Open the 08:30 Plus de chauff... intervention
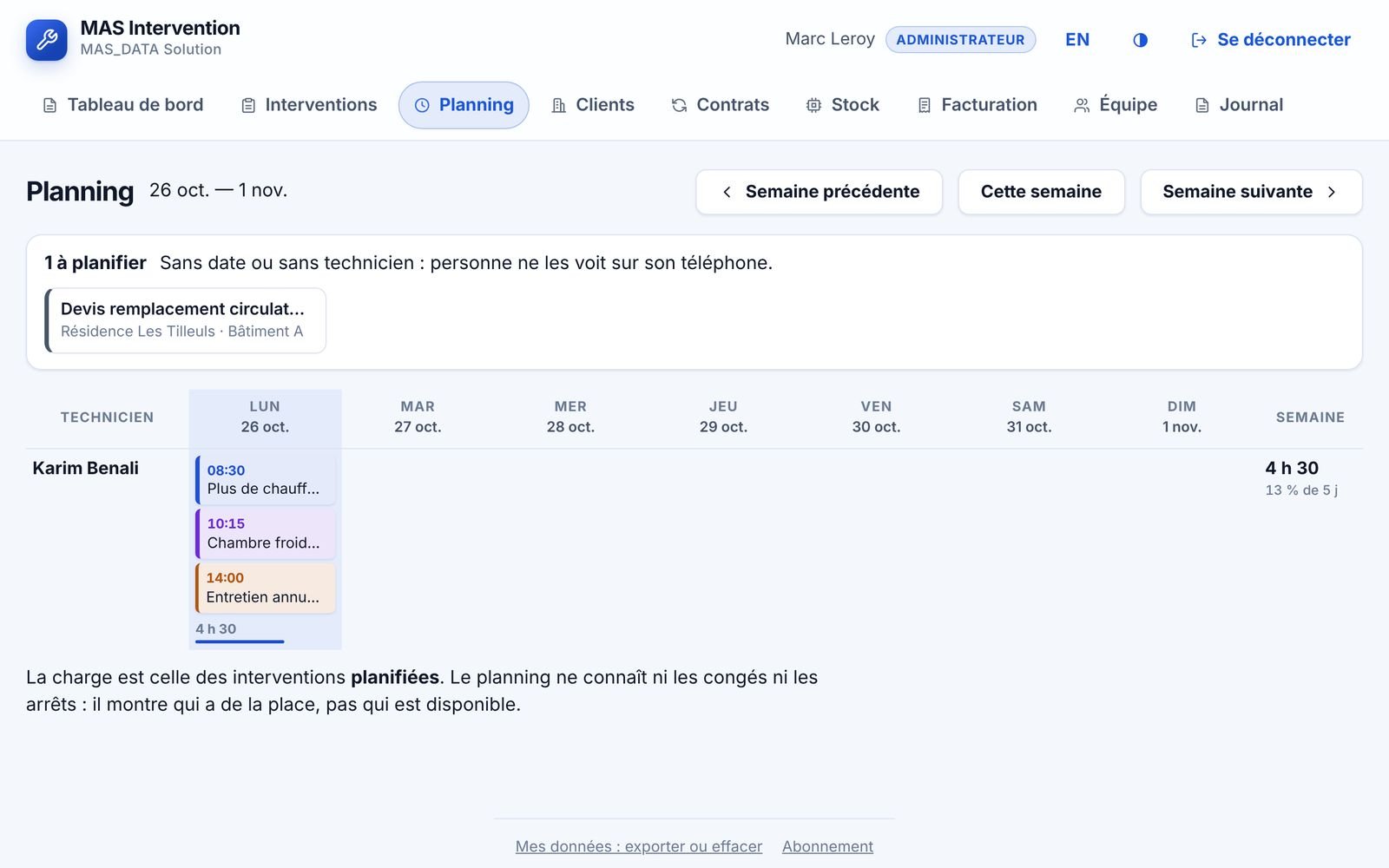Image resolution: width=1389 pixels, height=868 pixels. pyautogui.click(x=266, y=480)
